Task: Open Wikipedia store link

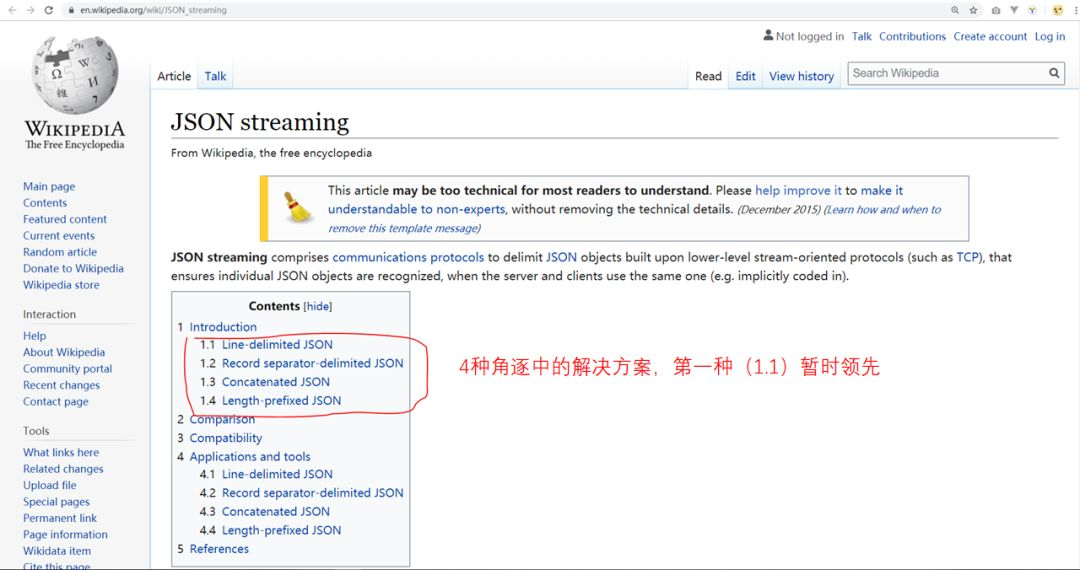Action: (x=61, y=285)
